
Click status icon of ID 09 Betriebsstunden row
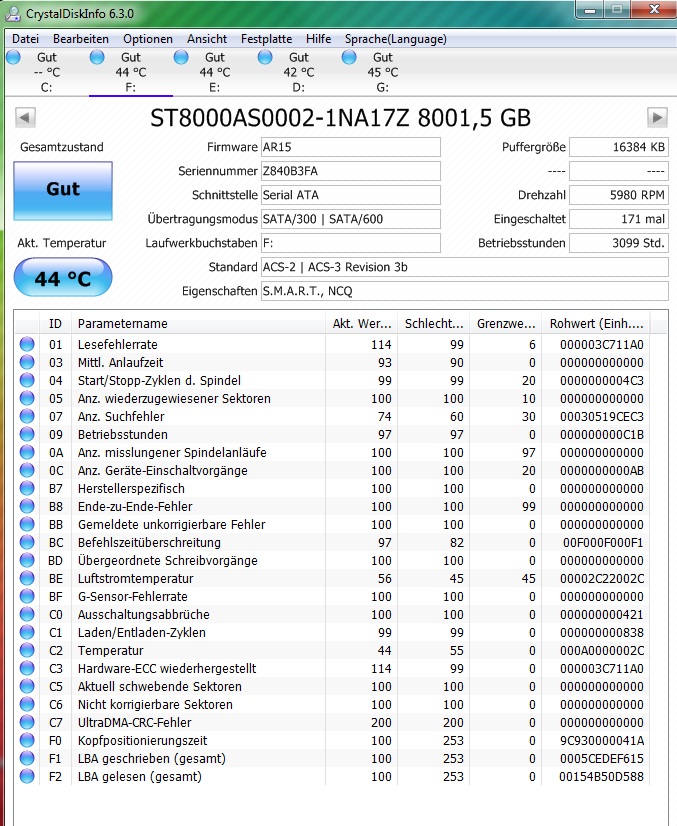click(27, 435)
